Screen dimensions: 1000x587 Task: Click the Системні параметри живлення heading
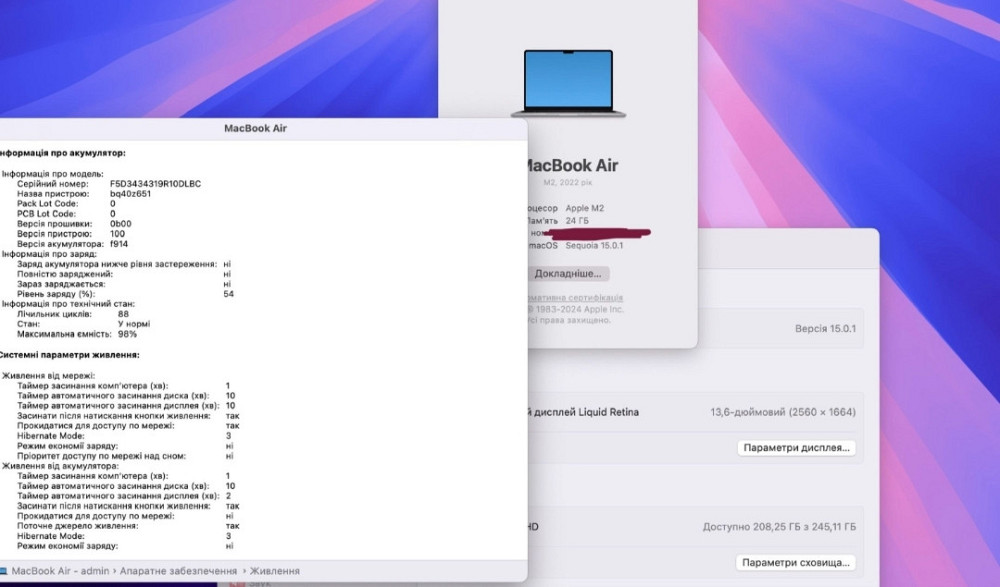(69, 355)
